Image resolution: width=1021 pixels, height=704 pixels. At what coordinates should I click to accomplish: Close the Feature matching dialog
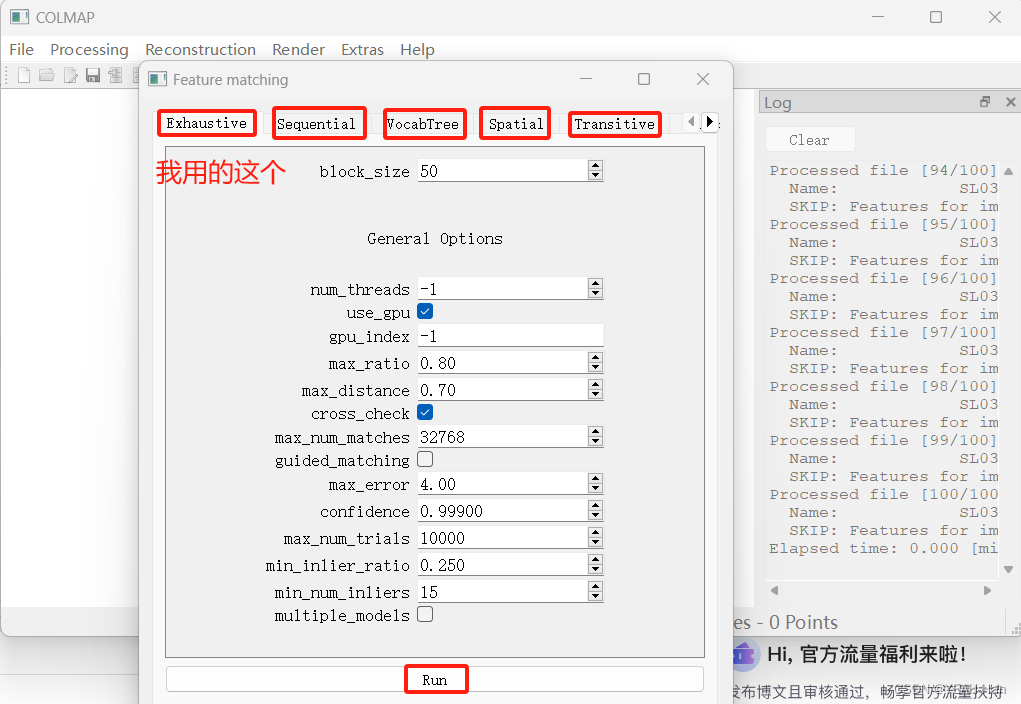pyautogui.click(x=703, y=79)
